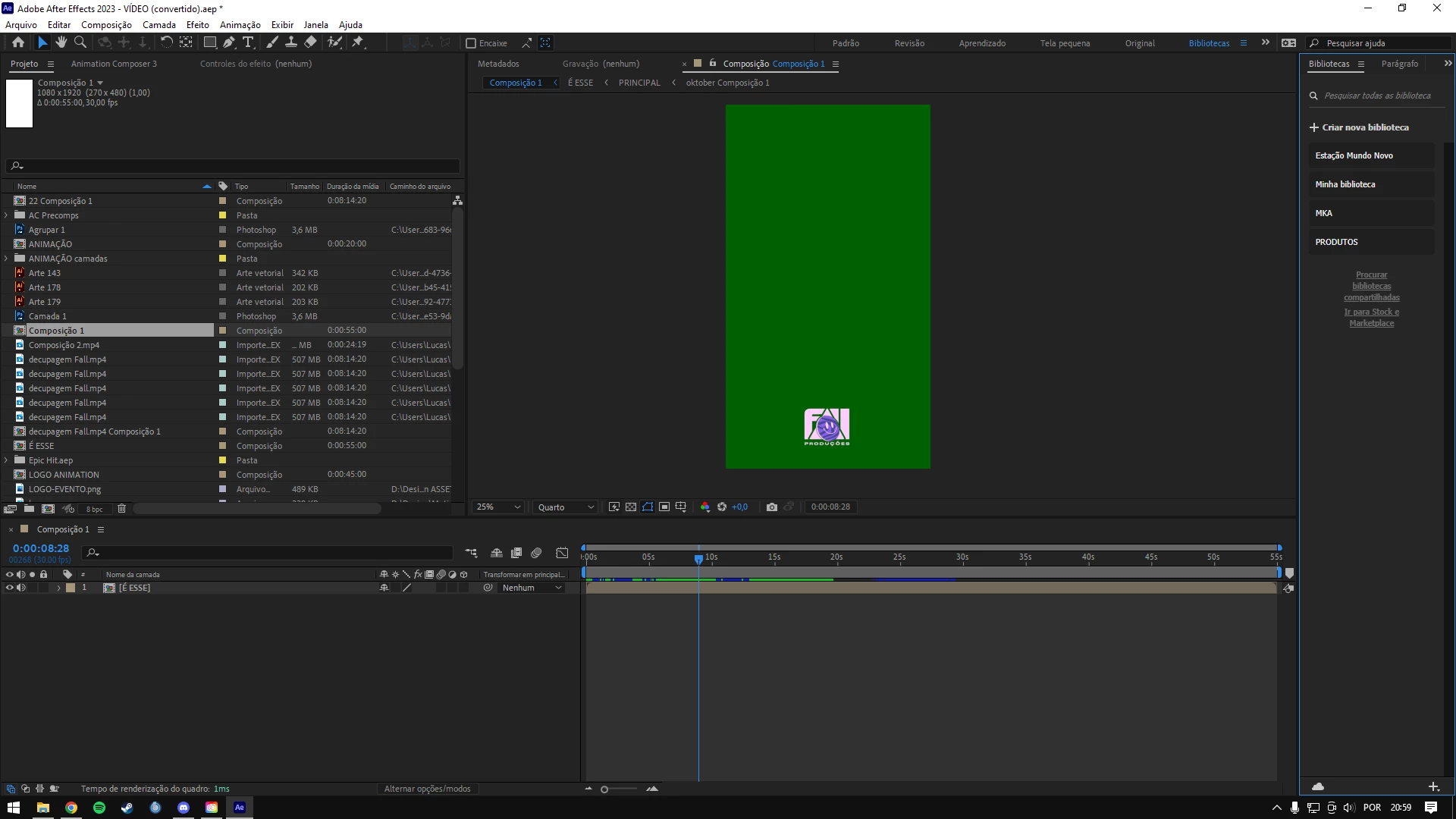This screenshot has height=819, width=1456.
Task: Select the Clone Stamp tool
Action: point(291,42)
